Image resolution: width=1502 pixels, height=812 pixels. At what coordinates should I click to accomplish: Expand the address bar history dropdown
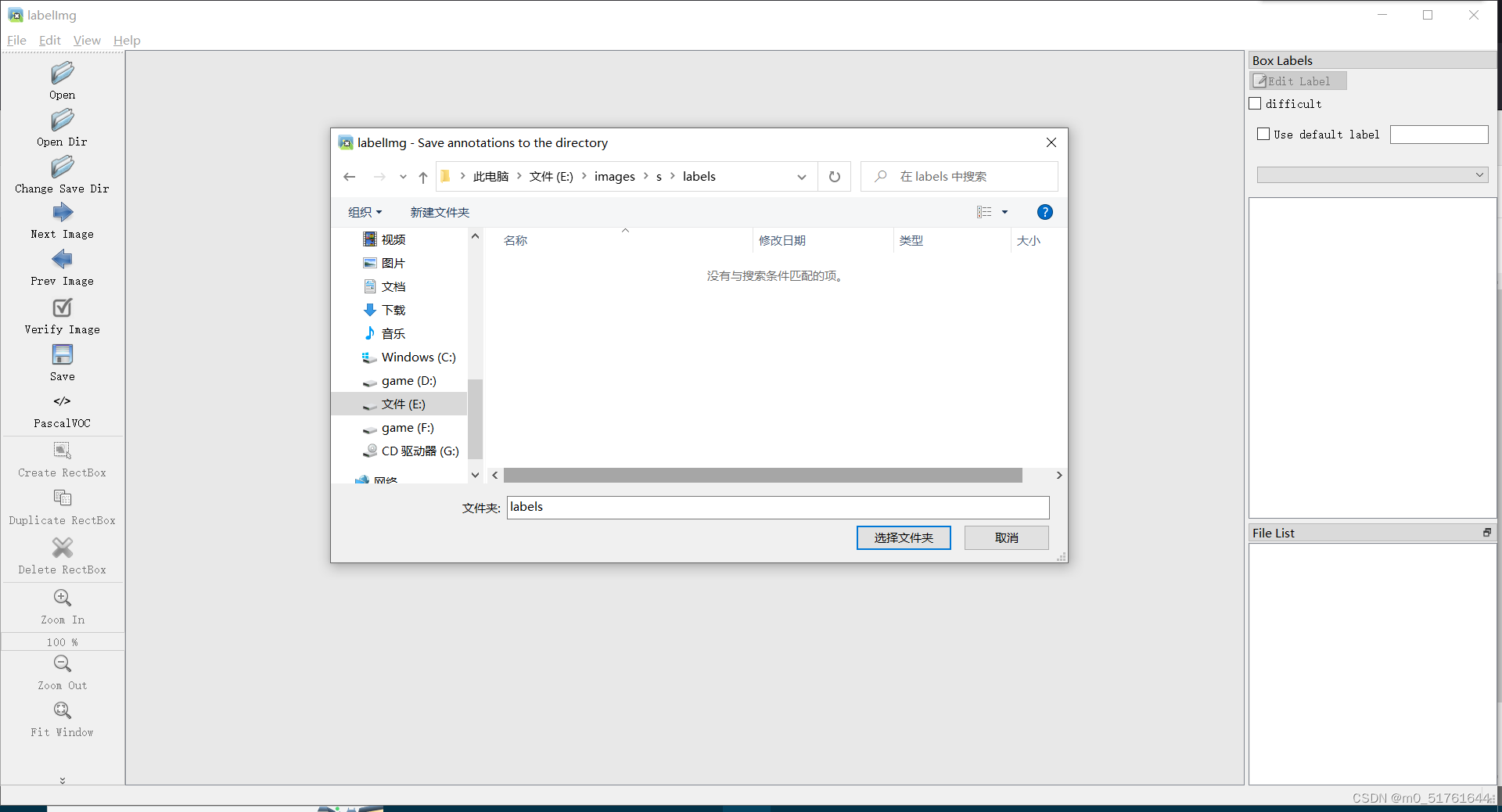pos(802,177)
